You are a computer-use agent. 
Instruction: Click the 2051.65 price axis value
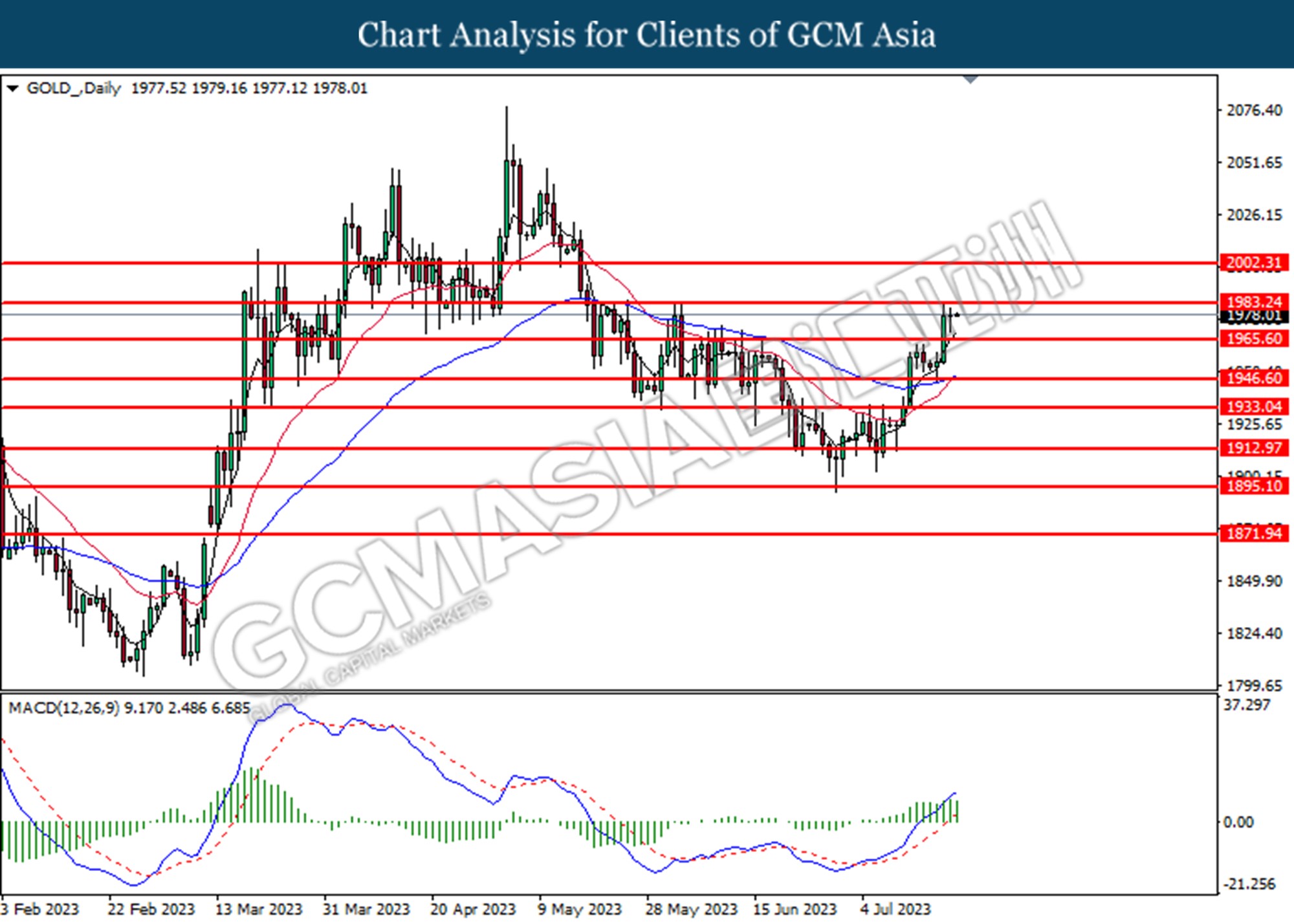pos(1254,163)
